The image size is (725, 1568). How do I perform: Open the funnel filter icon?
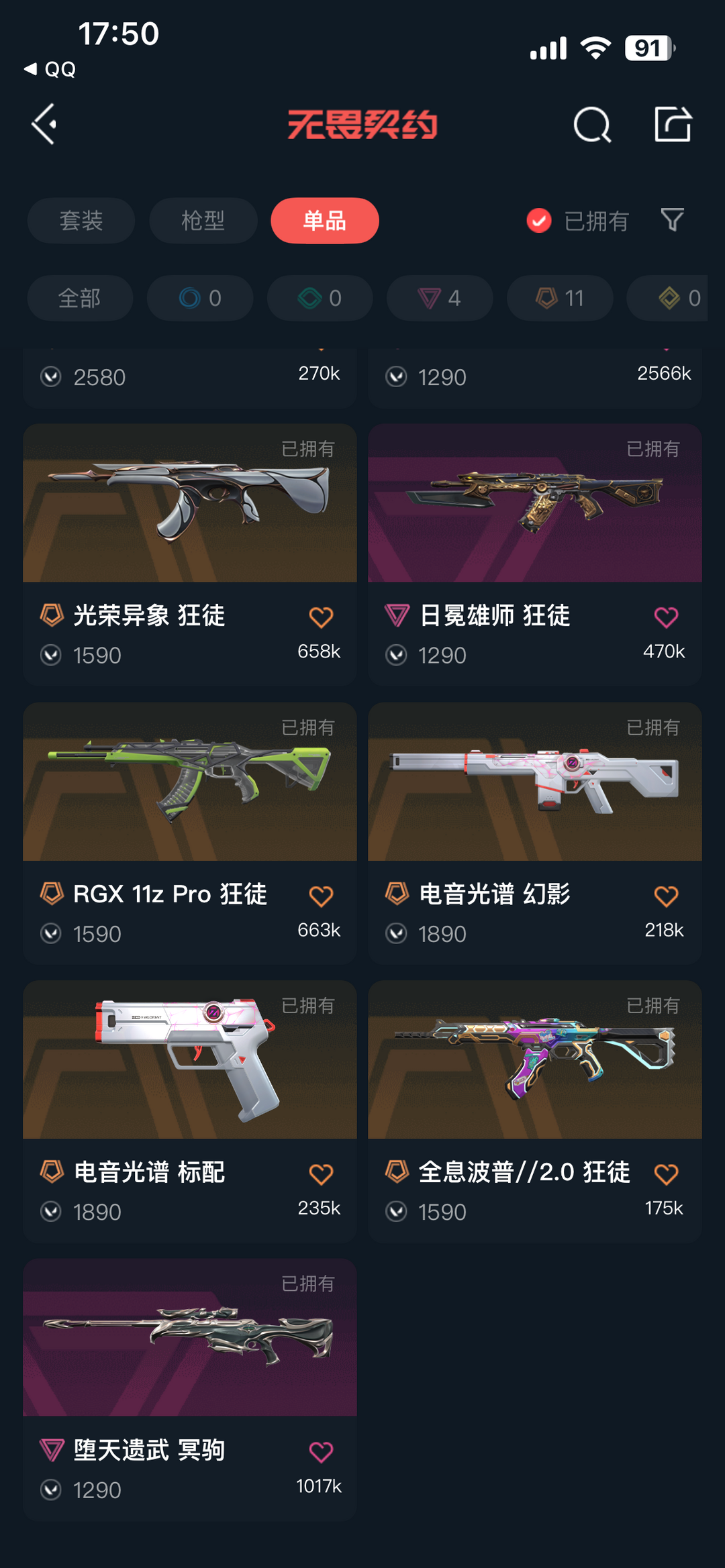click(672, 220)
